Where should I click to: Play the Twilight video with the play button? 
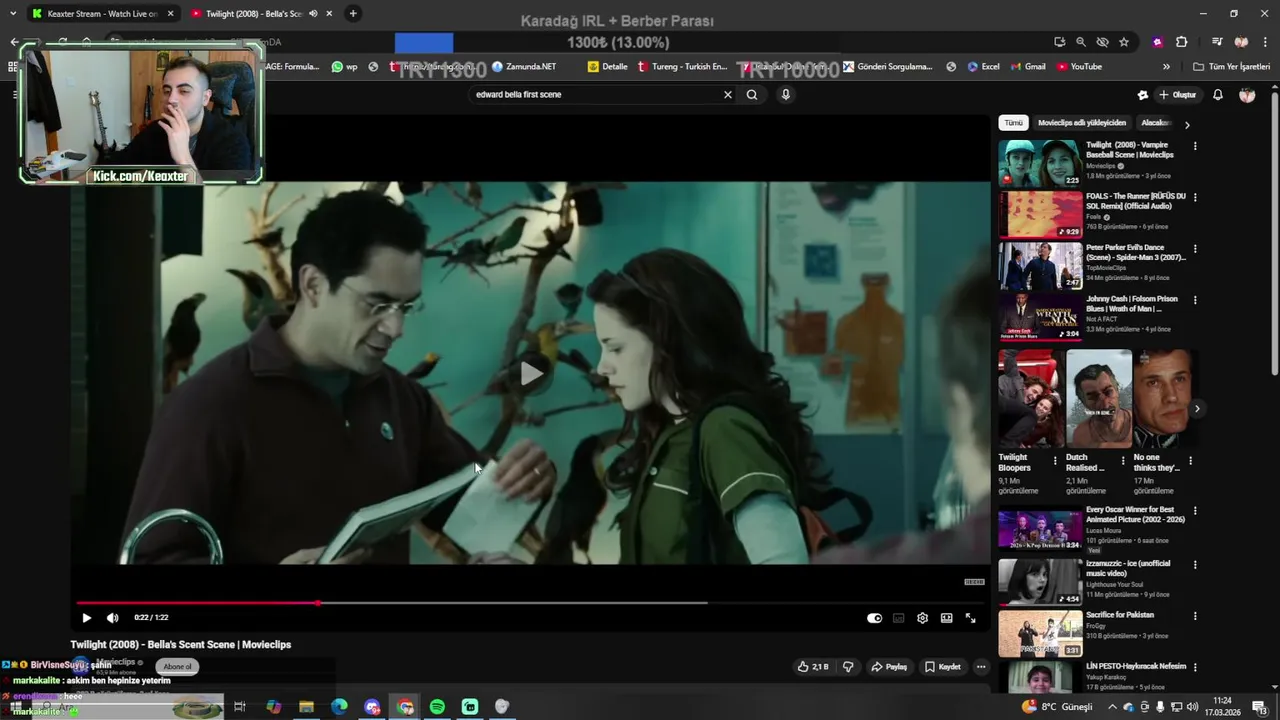click(86, 618)
